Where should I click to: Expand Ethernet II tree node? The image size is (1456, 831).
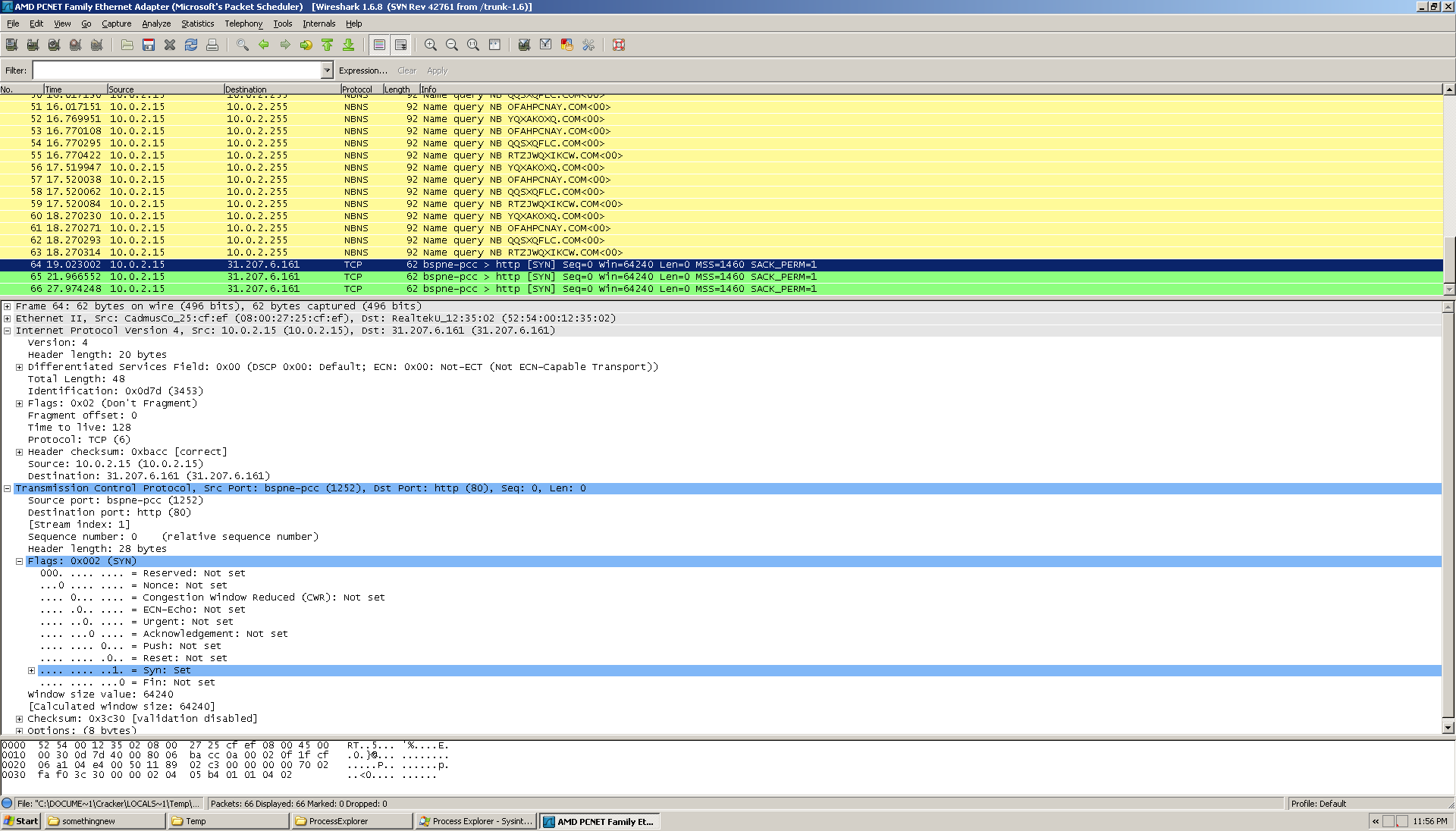click(8, 318)
